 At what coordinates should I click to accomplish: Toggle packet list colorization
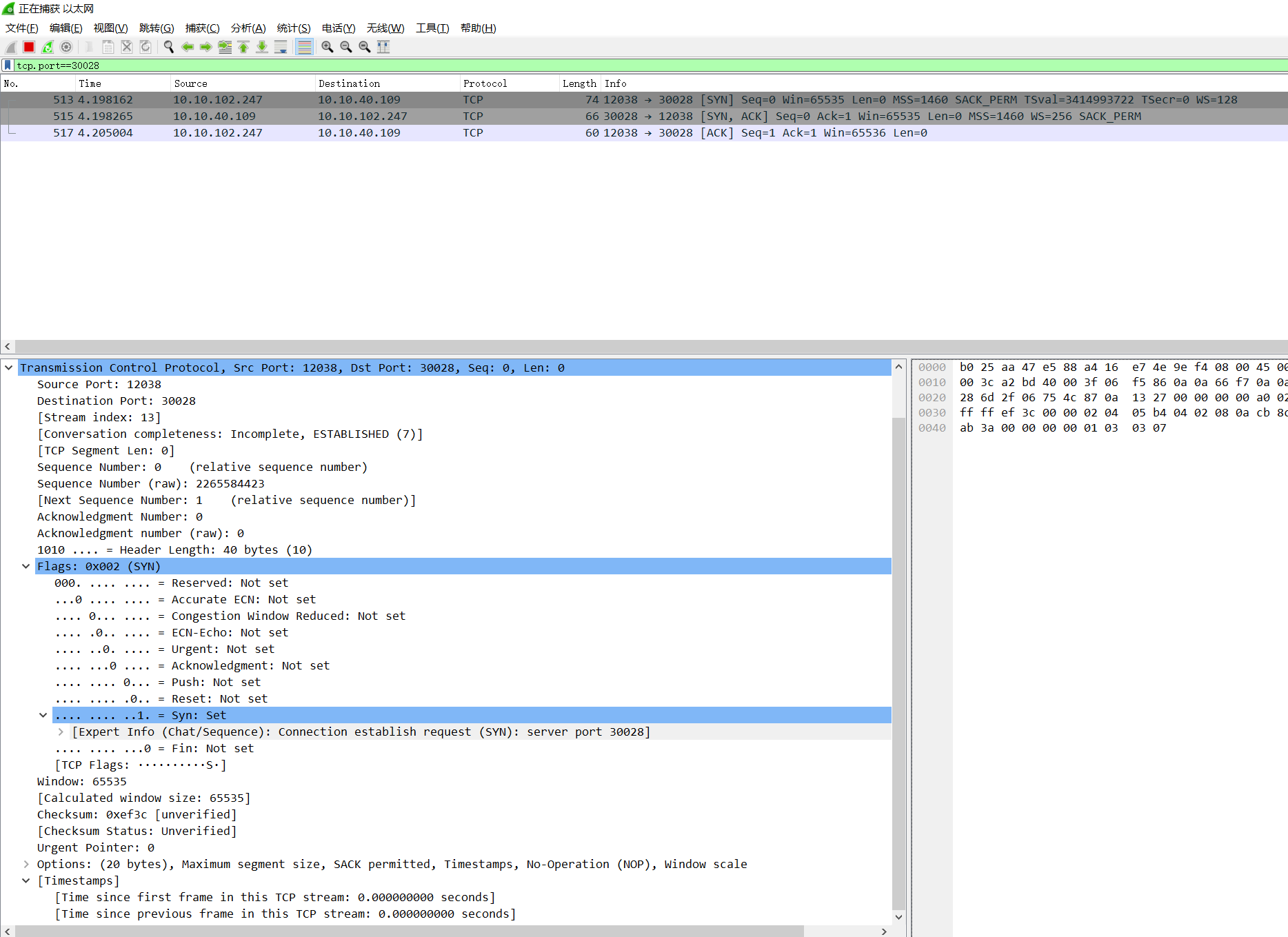click(x=304, y=47)
